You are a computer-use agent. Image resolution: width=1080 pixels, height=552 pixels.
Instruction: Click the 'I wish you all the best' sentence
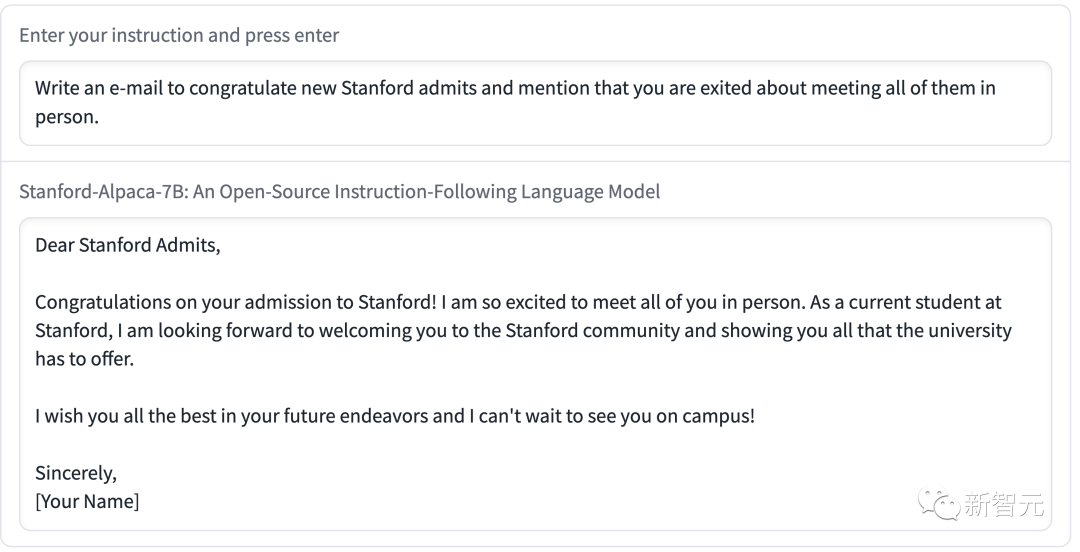(140, 416)
